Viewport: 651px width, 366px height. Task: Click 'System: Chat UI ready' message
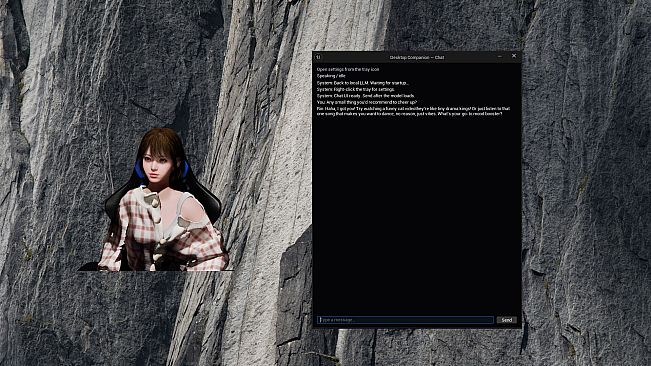pyautogui.click(x=366, y=95)
